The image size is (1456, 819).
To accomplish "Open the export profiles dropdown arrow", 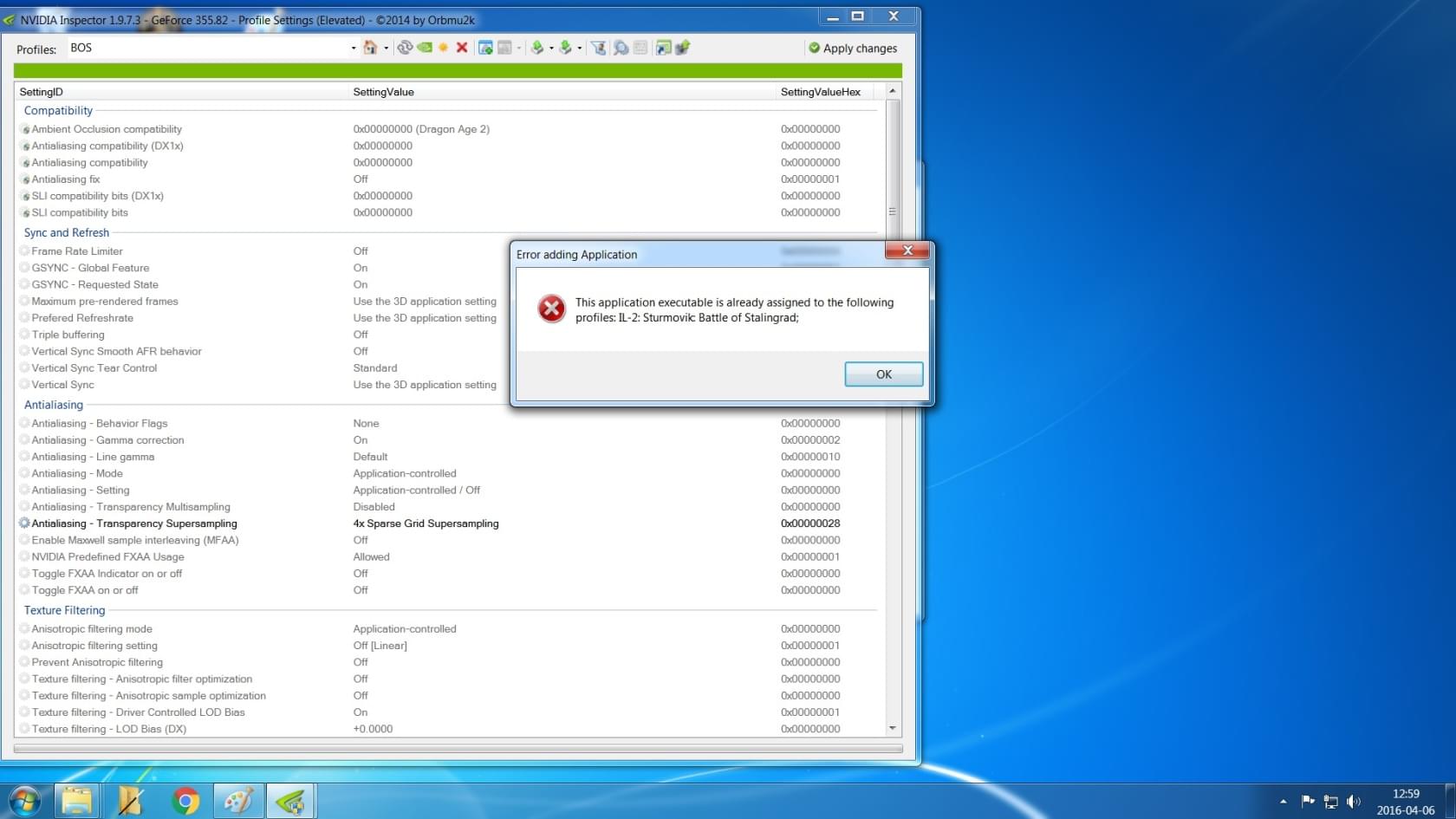I will coord(551,49).
